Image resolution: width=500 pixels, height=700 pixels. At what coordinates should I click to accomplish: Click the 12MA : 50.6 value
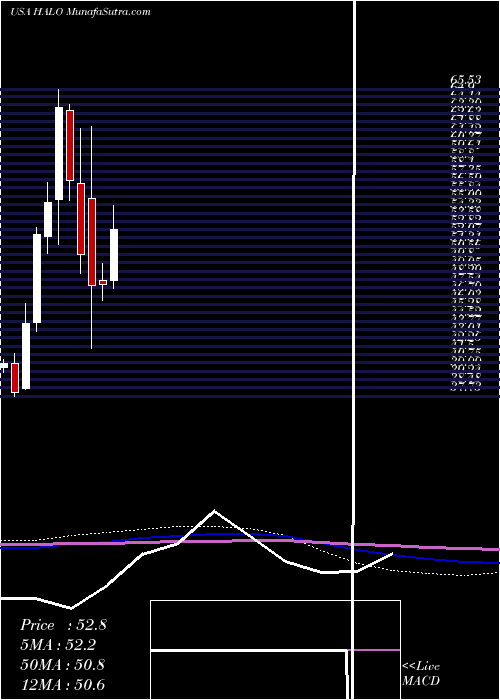(63, 684)
